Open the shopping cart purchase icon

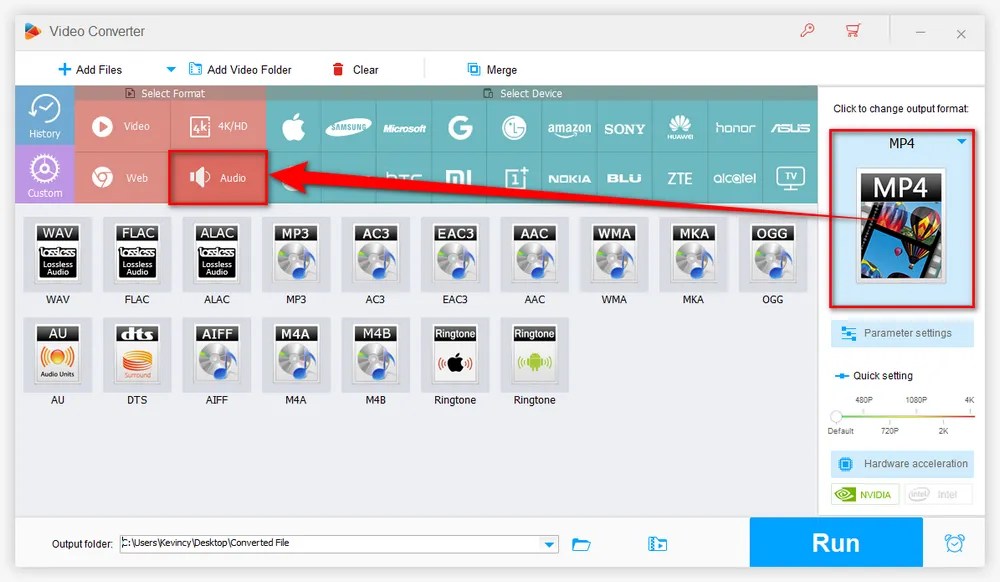pyautogui.click(x=853, y=31)
